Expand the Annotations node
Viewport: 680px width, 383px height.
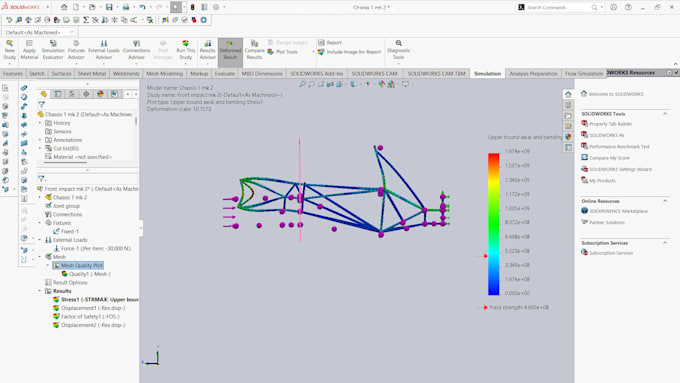(40, 140)
